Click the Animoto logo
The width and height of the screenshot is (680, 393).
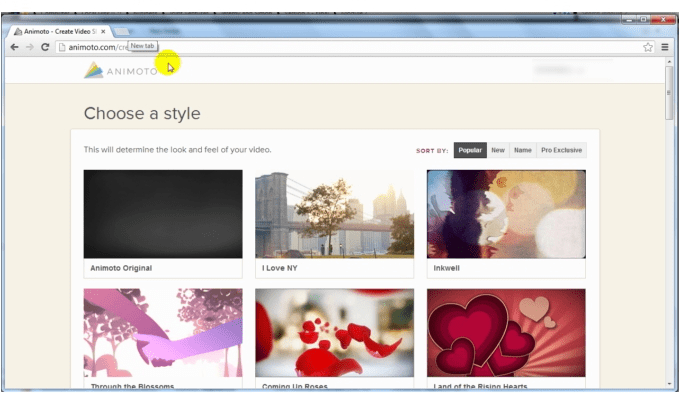tap(121, 70)
